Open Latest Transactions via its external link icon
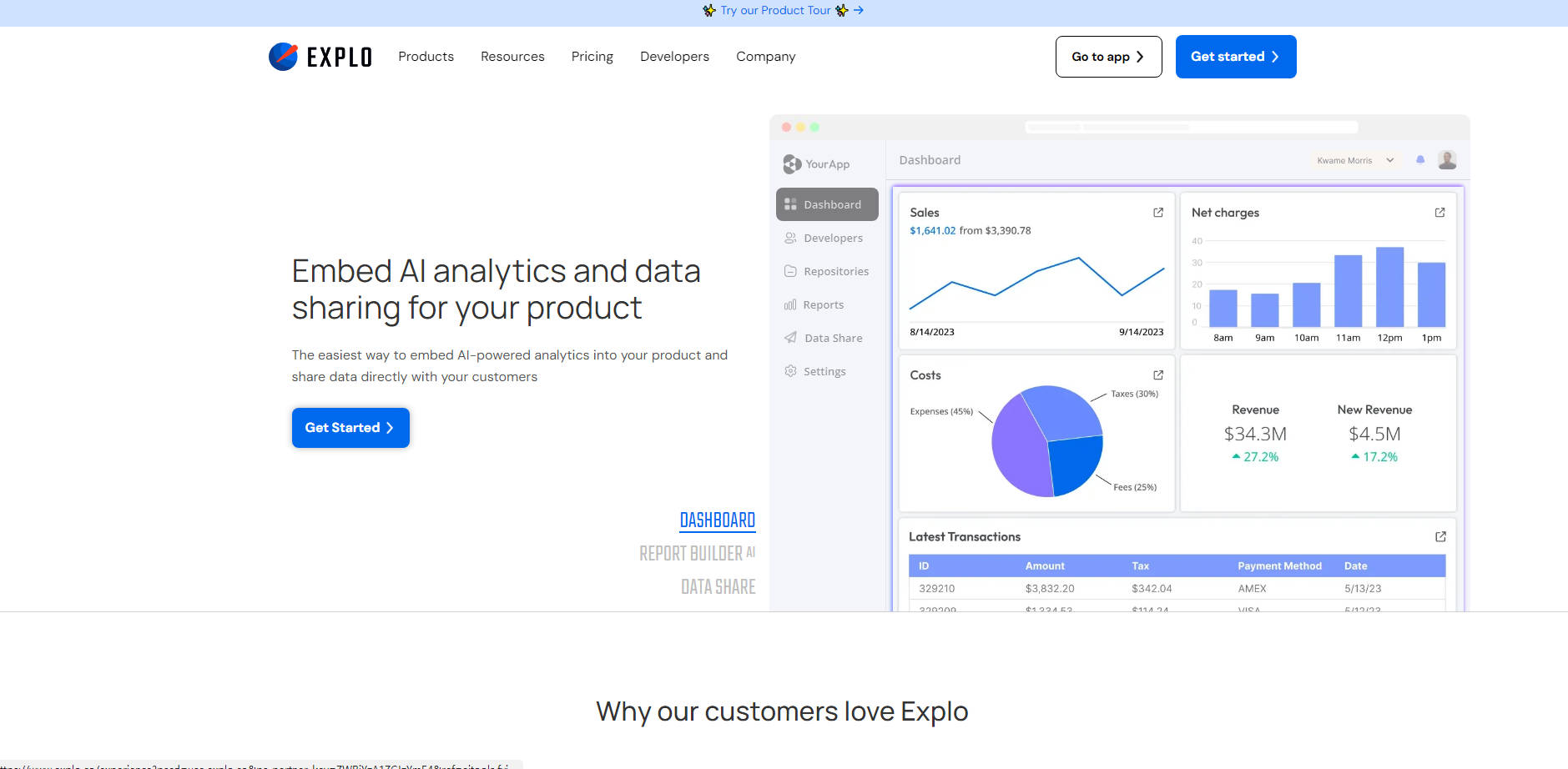The height and width of the screenshot is (769, 1568). (x=1441, y=536)
